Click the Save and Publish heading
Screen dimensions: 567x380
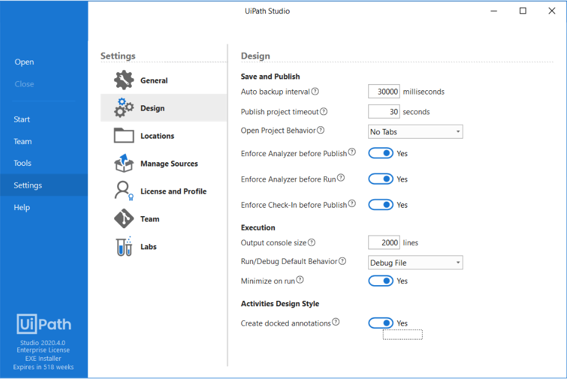click(x=270, y=76)
